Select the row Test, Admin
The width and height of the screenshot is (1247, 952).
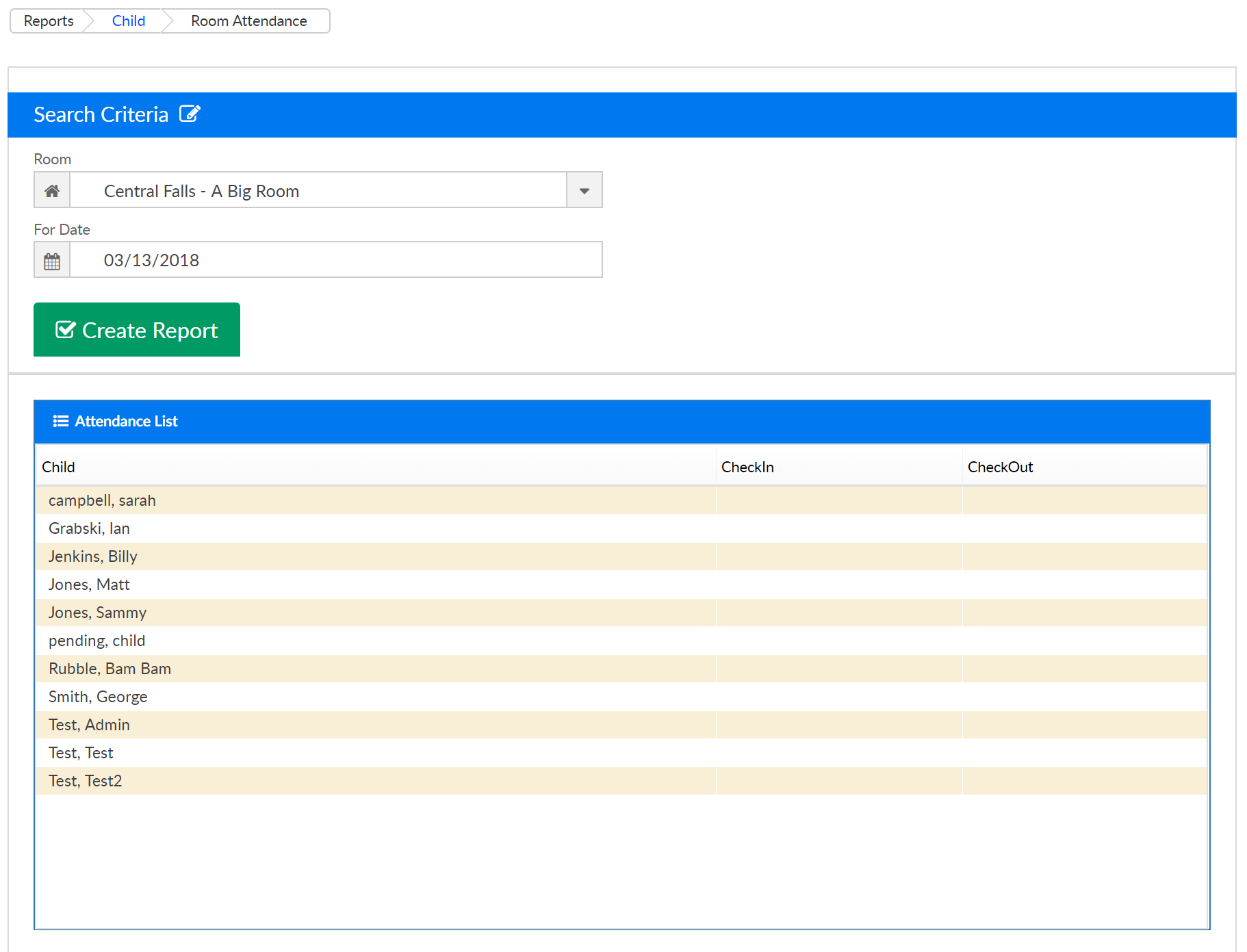coord(621,725)
